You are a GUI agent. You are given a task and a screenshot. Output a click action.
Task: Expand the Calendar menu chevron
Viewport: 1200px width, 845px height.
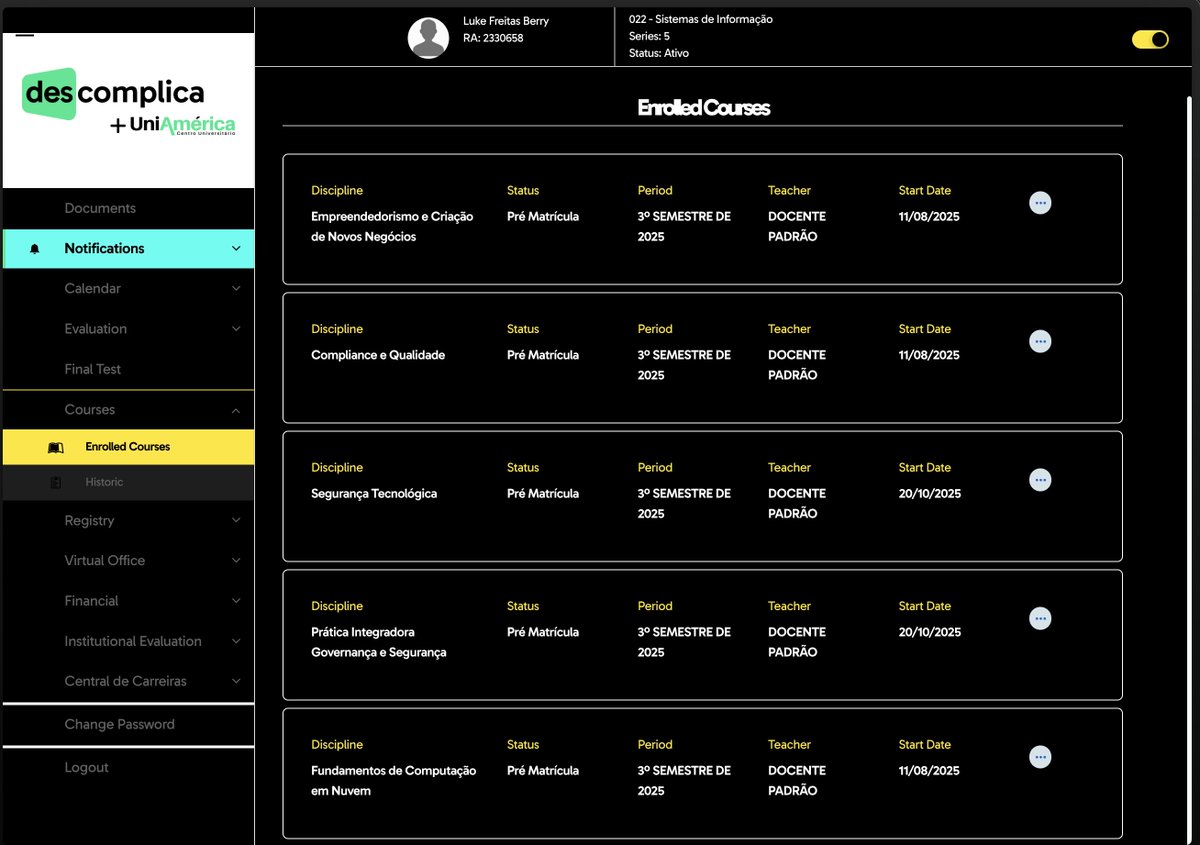[x=236, y=289]
